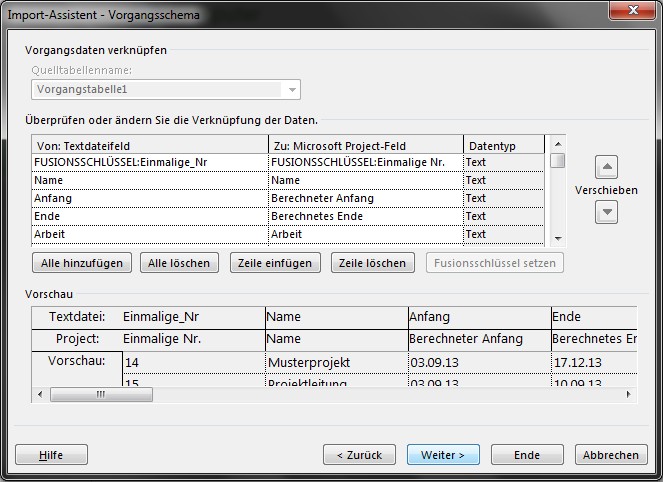Click the Alle hinzufügen button
Image resolution: width=663 pixels, height=482 pixels.
(82, 263)
